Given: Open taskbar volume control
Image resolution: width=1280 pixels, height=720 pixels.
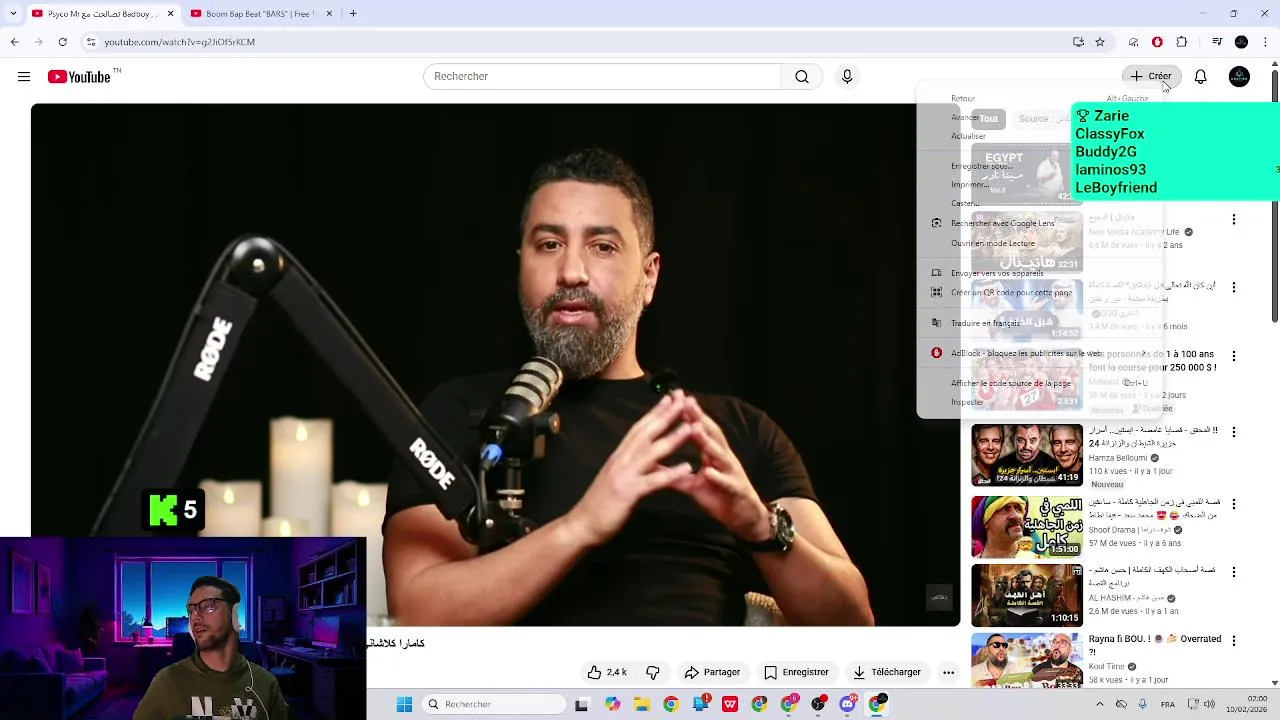Looking at the screenshot, I should pyautogui.click(x=1209, y=704).
